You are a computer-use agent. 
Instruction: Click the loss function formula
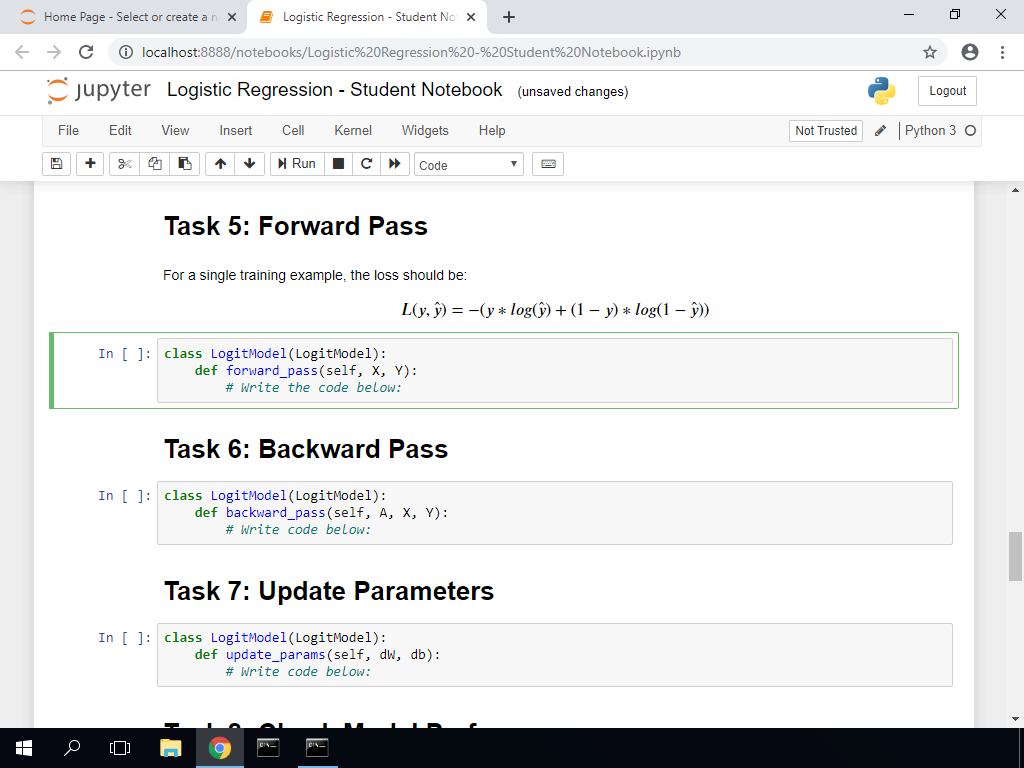tap(555, 309)
